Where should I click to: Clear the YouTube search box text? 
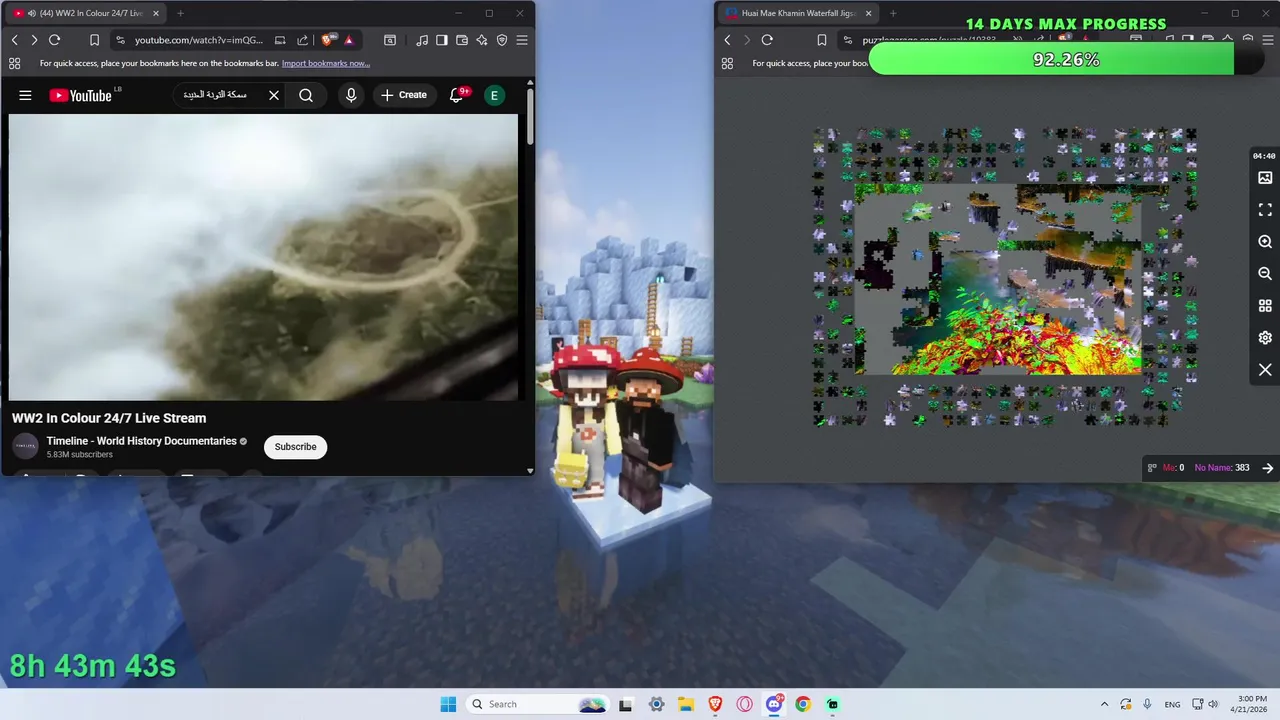click(x=273, y=95)
